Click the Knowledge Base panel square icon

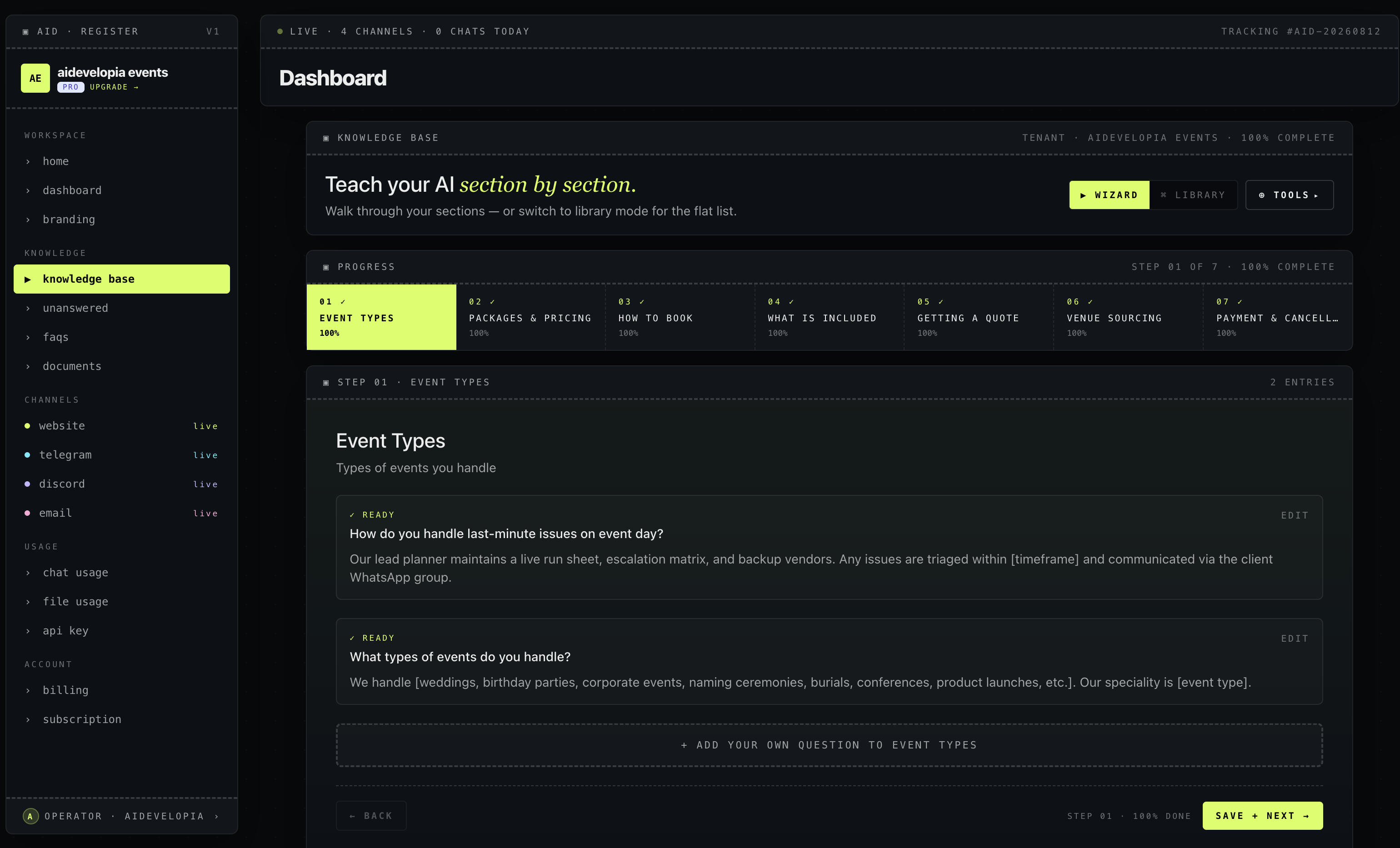pyautogui.click(x=326, y=138)
